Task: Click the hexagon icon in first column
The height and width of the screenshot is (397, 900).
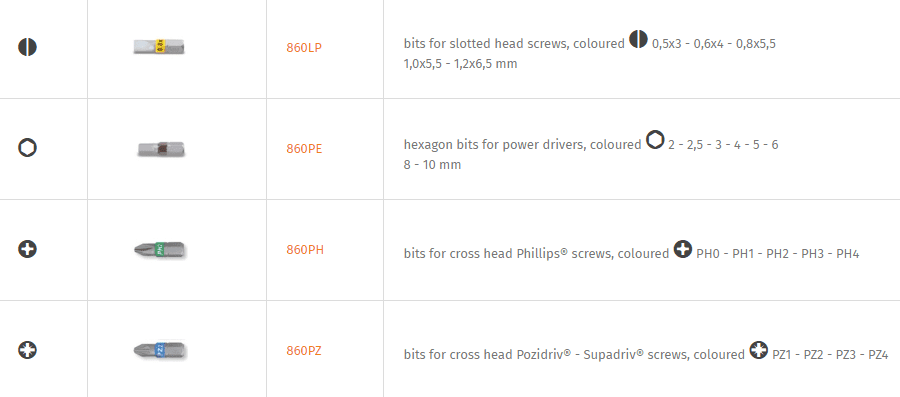Action: [x=28, y=147]
